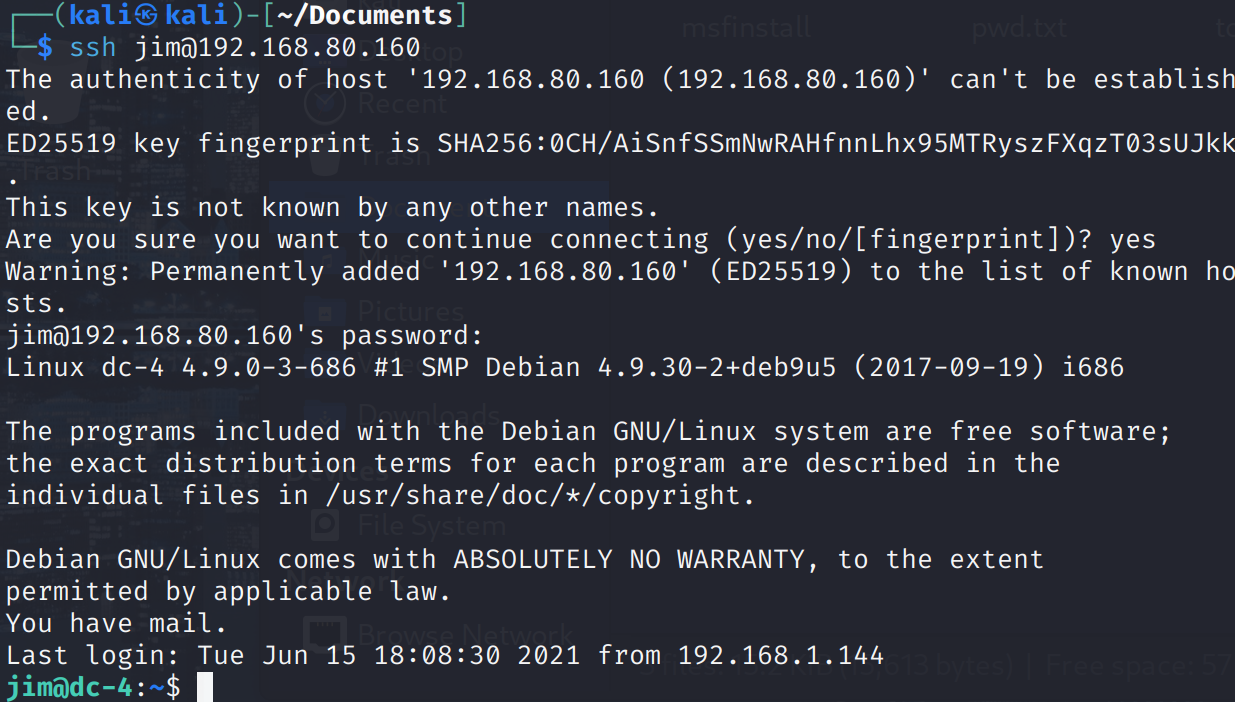The height and width of the screenshot is (702, 1235).
Task: Click the ssh command word
Action: [93, 48]
